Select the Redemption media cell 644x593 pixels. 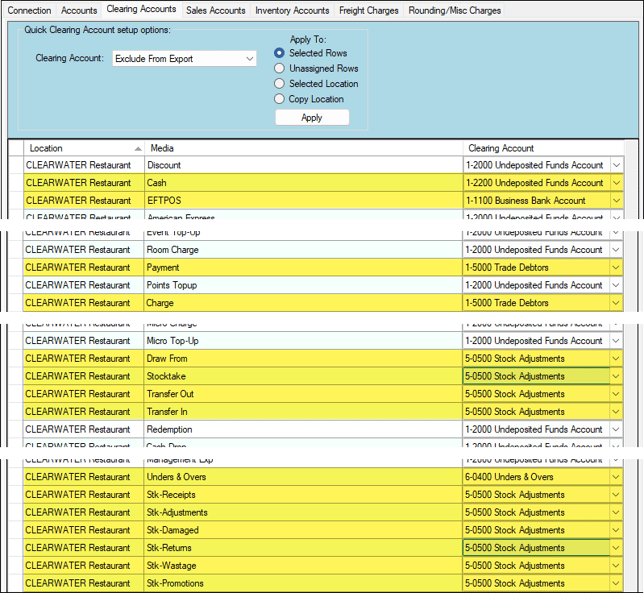pos(303,429)
